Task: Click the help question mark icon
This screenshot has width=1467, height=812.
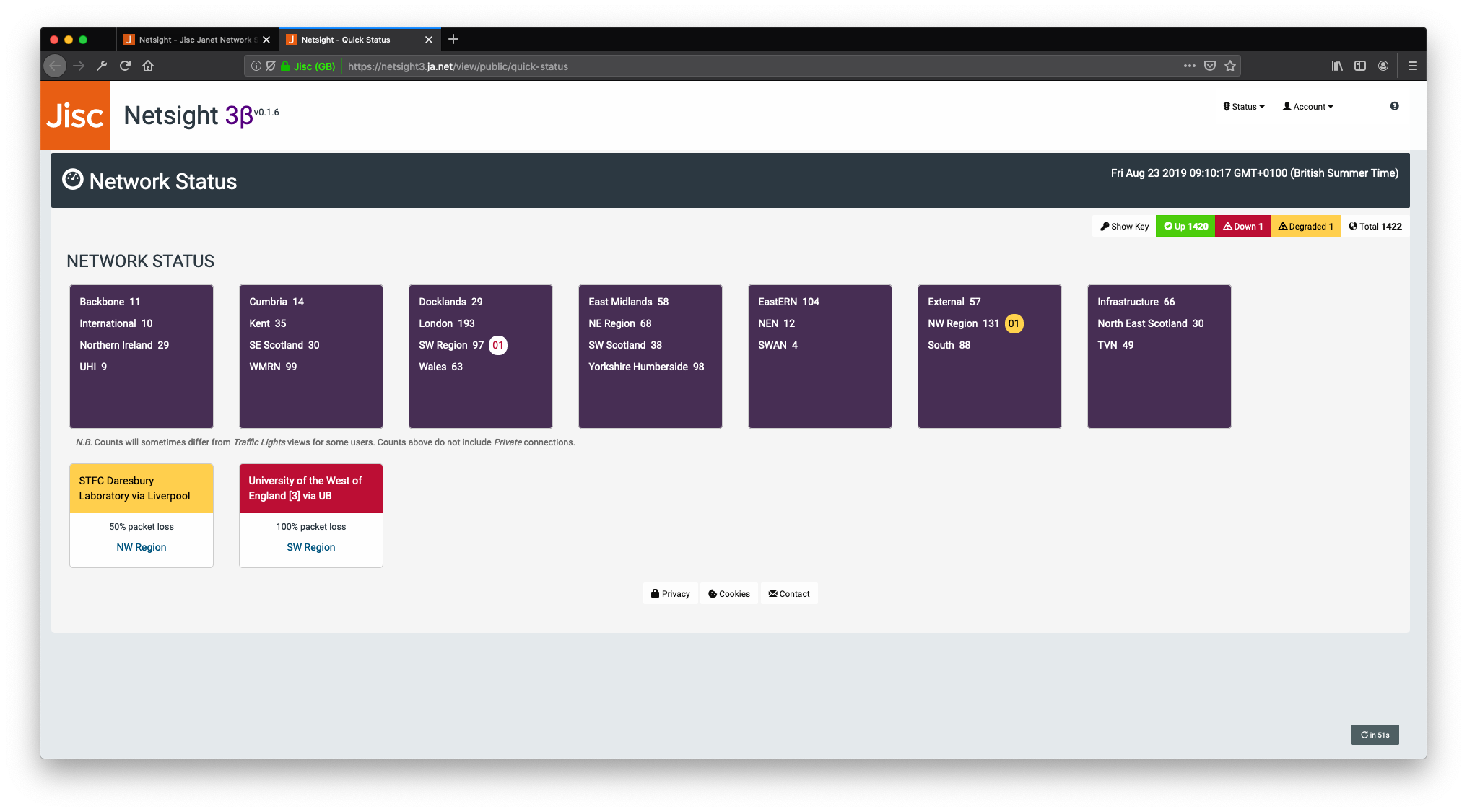Action: click(1394, 106)
